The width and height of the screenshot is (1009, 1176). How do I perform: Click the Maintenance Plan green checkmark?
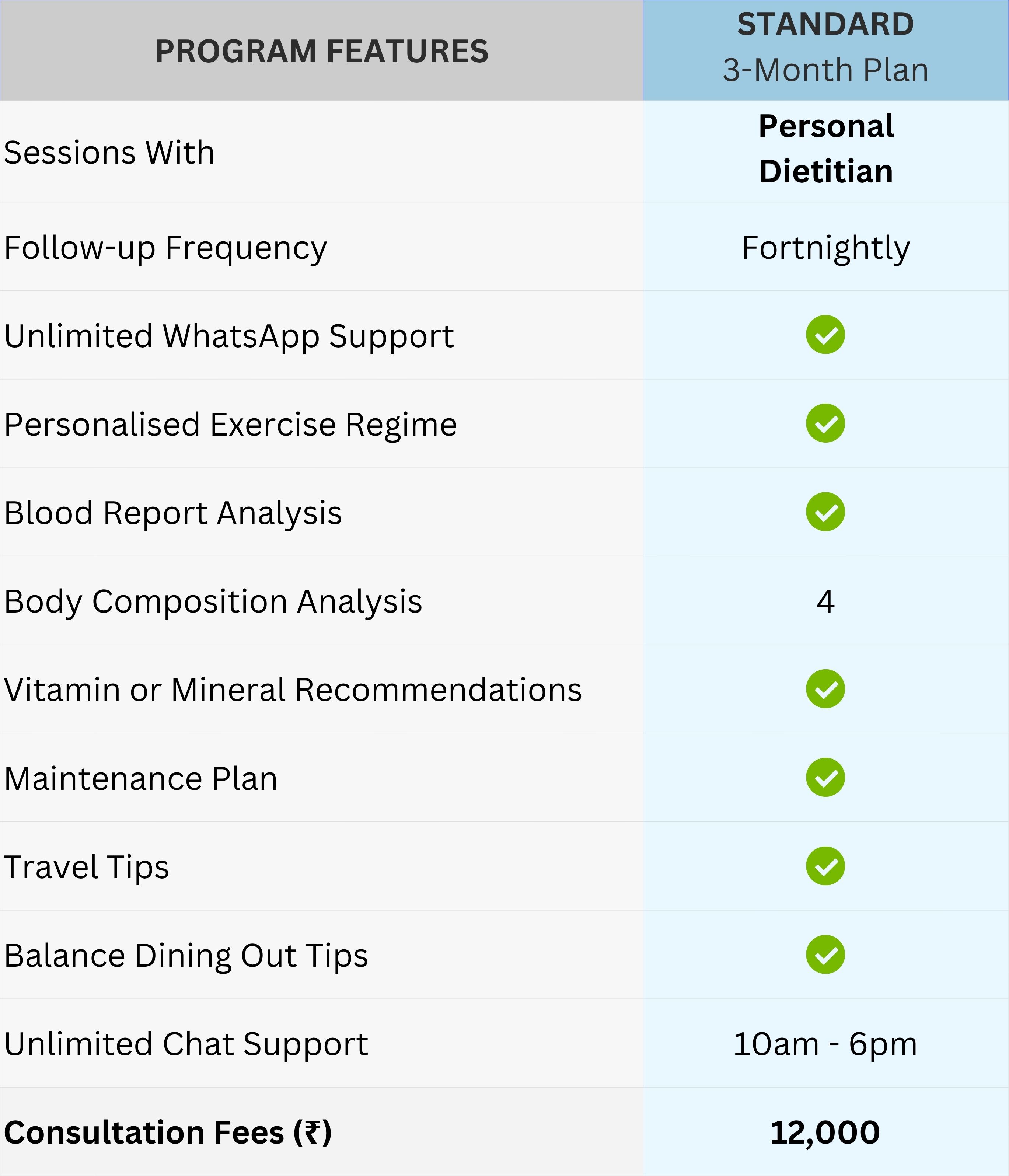coord(825,778)
